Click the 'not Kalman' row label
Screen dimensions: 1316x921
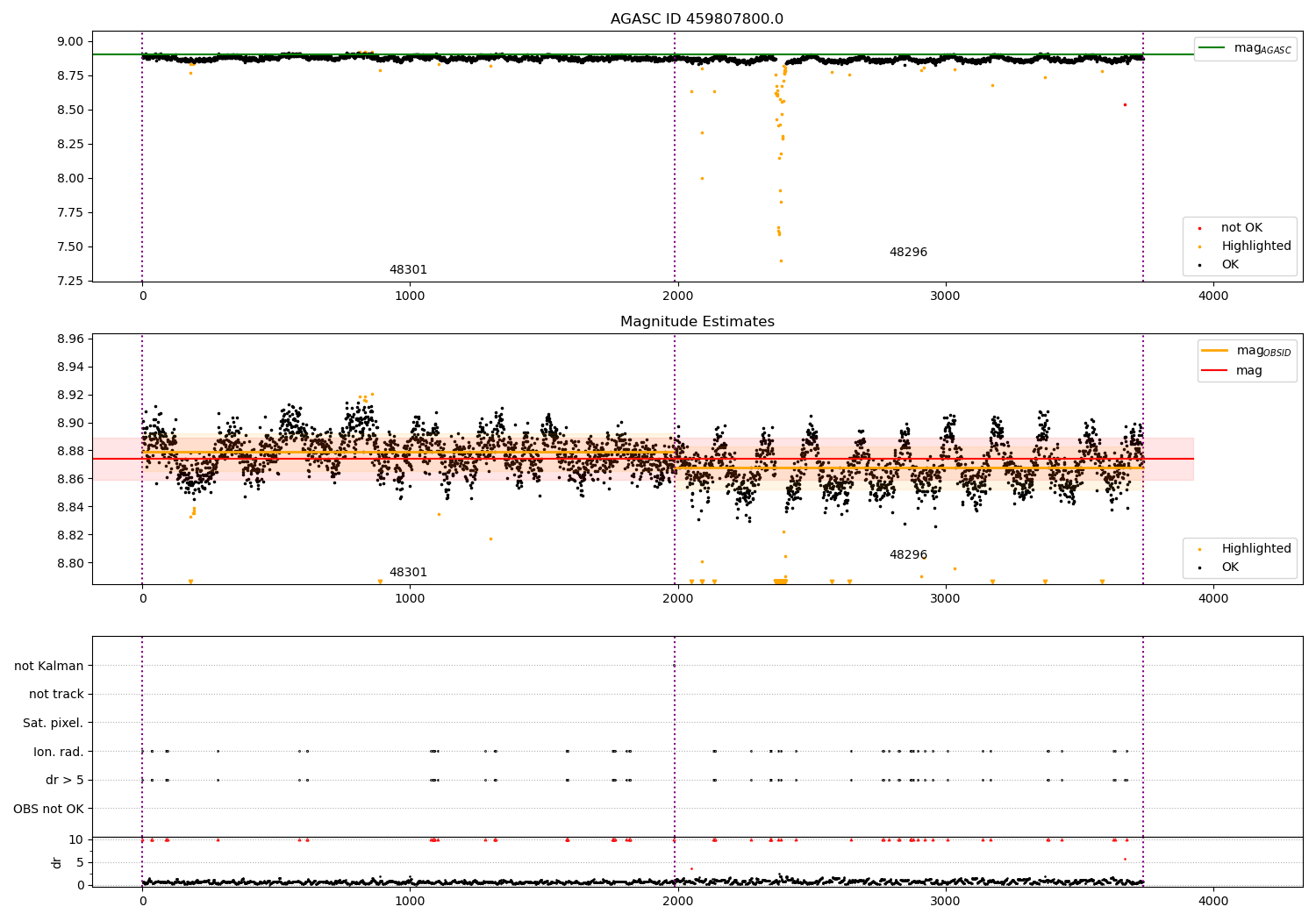click(49, 666)
